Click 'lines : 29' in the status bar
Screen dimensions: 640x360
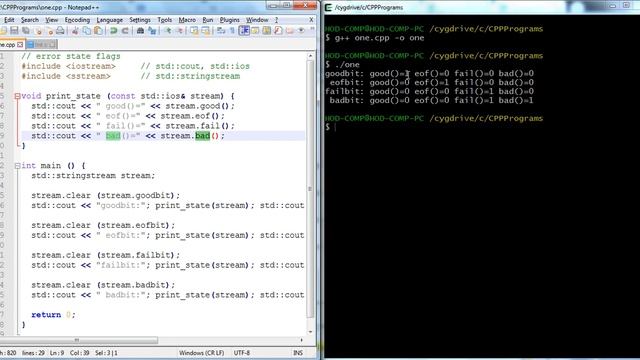[33, 353]
